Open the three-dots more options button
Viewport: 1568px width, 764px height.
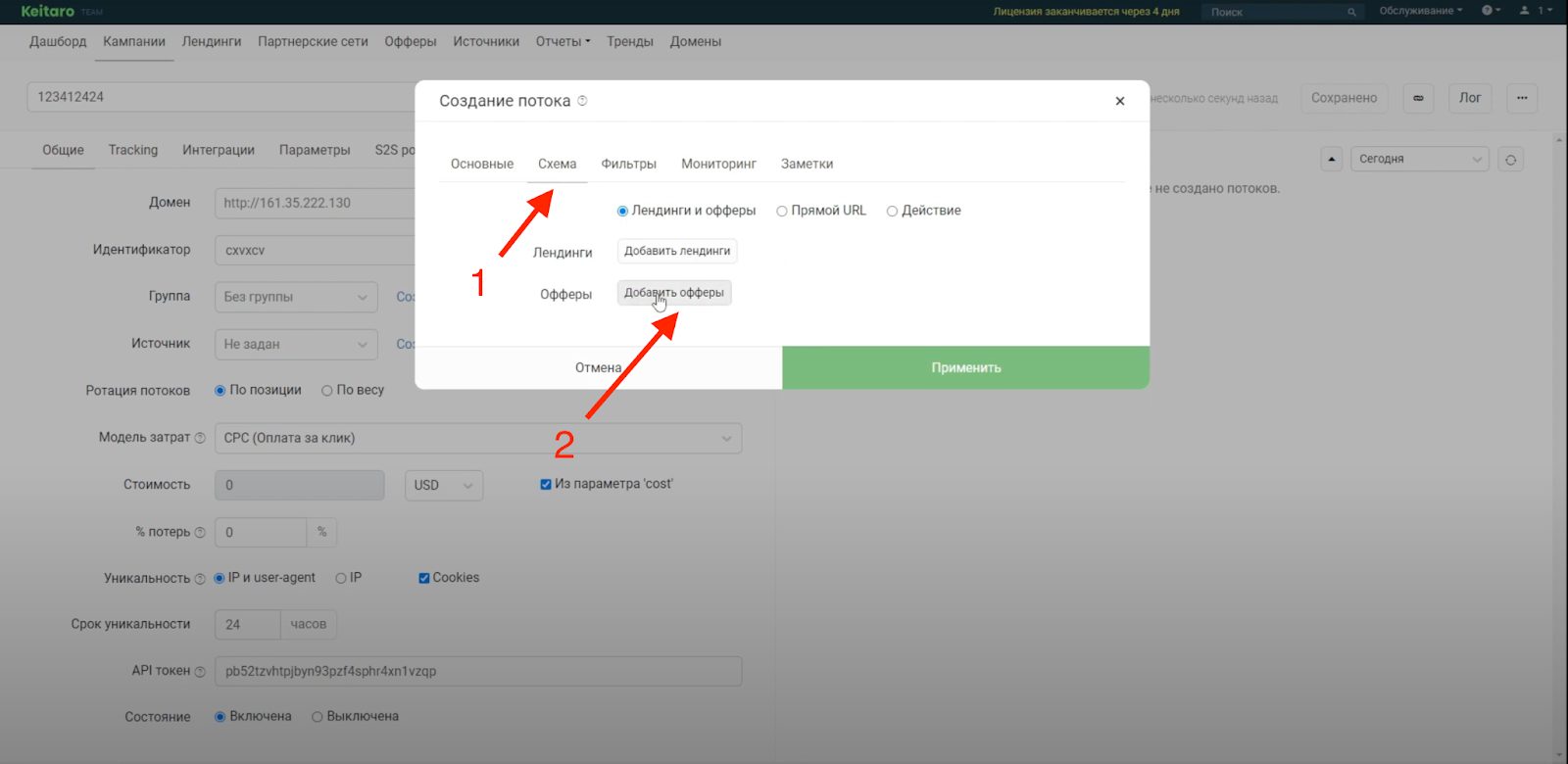click(x=1522, y=98)
